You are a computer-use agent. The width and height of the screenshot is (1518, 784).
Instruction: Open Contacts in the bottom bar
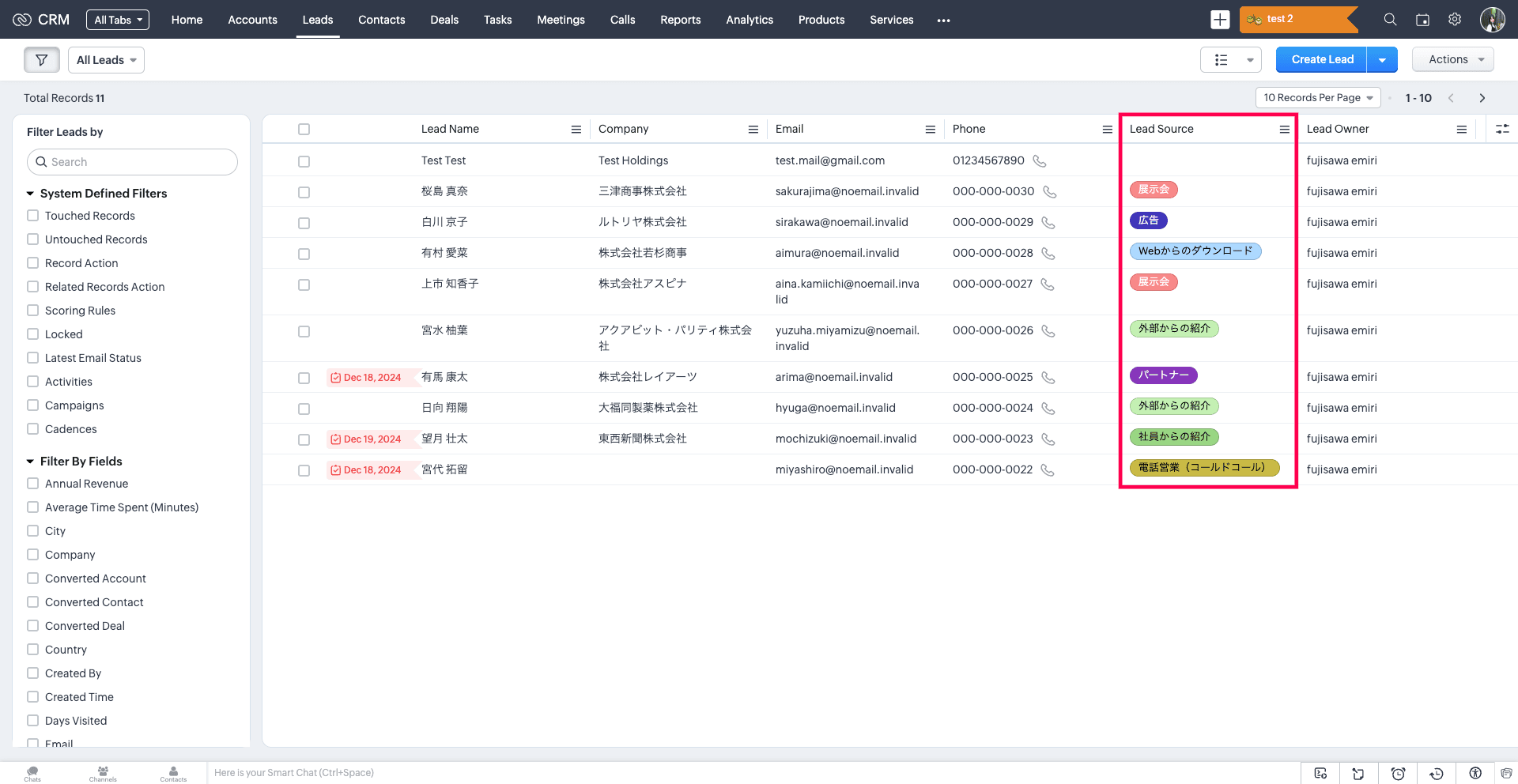pos(173,774)
